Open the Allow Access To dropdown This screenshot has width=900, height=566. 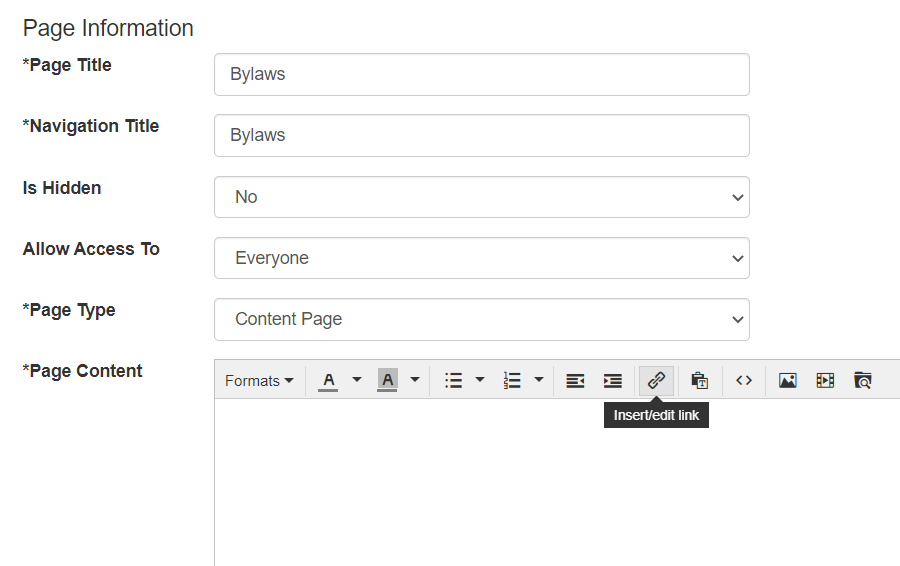click(x=482, y=258)
